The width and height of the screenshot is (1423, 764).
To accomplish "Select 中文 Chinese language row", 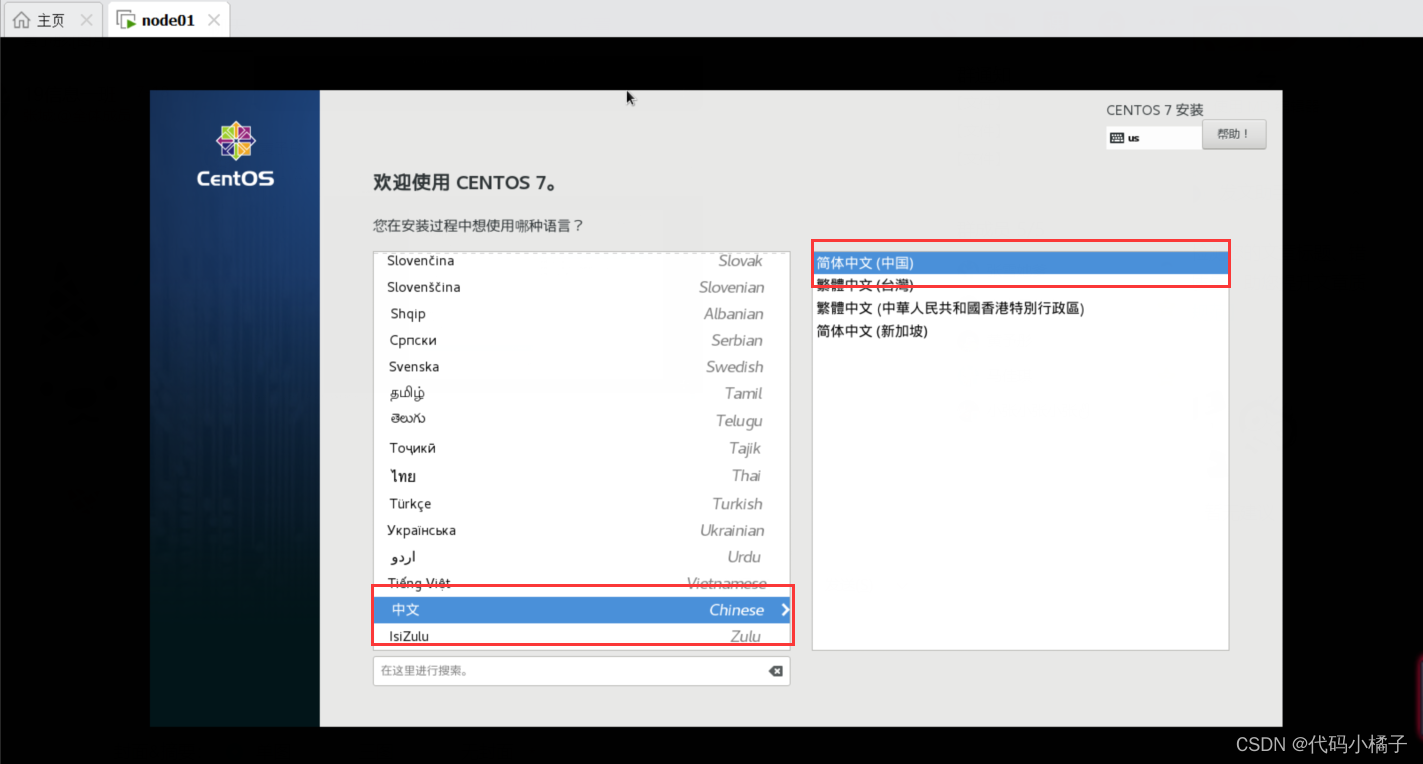I will [x=581, y=610].
